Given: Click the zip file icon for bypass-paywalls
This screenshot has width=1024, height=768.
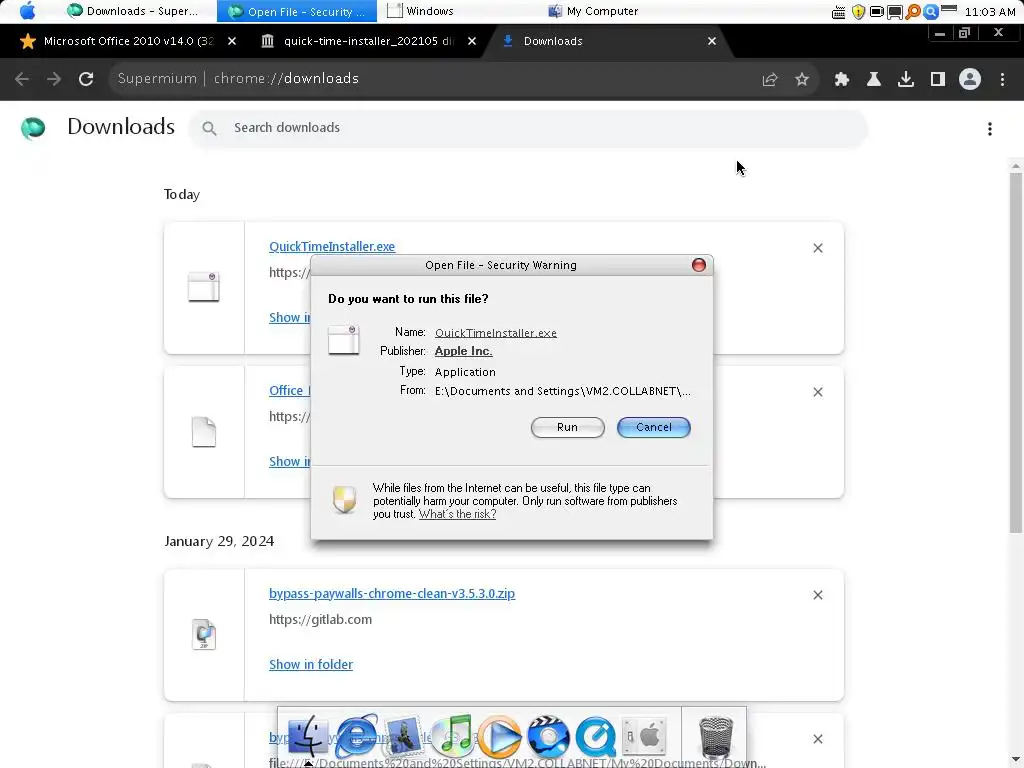Looking at the screenshot, I should click(203, 634).
